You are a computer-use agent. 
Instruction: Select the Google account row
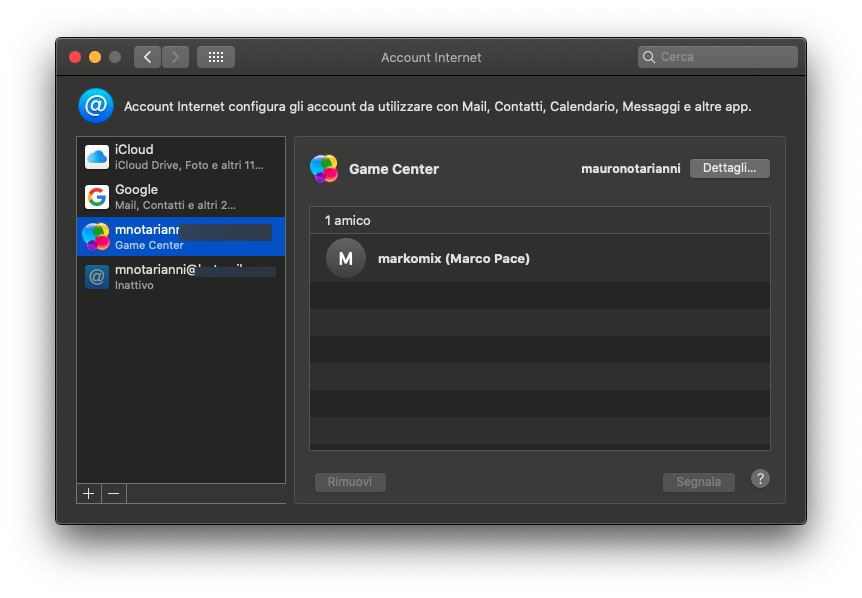(181, 197)
